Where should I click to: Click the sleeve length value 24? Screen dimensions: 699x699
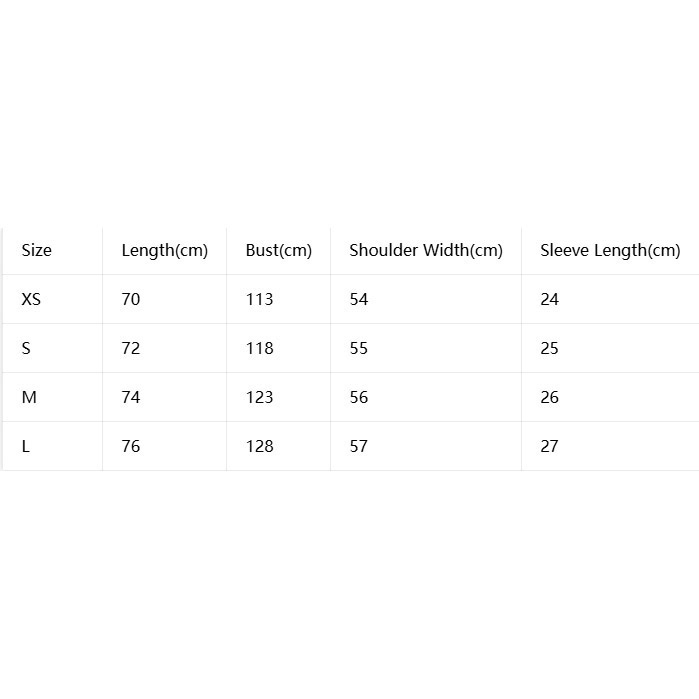pyautogui.click(x=549, y=299)
